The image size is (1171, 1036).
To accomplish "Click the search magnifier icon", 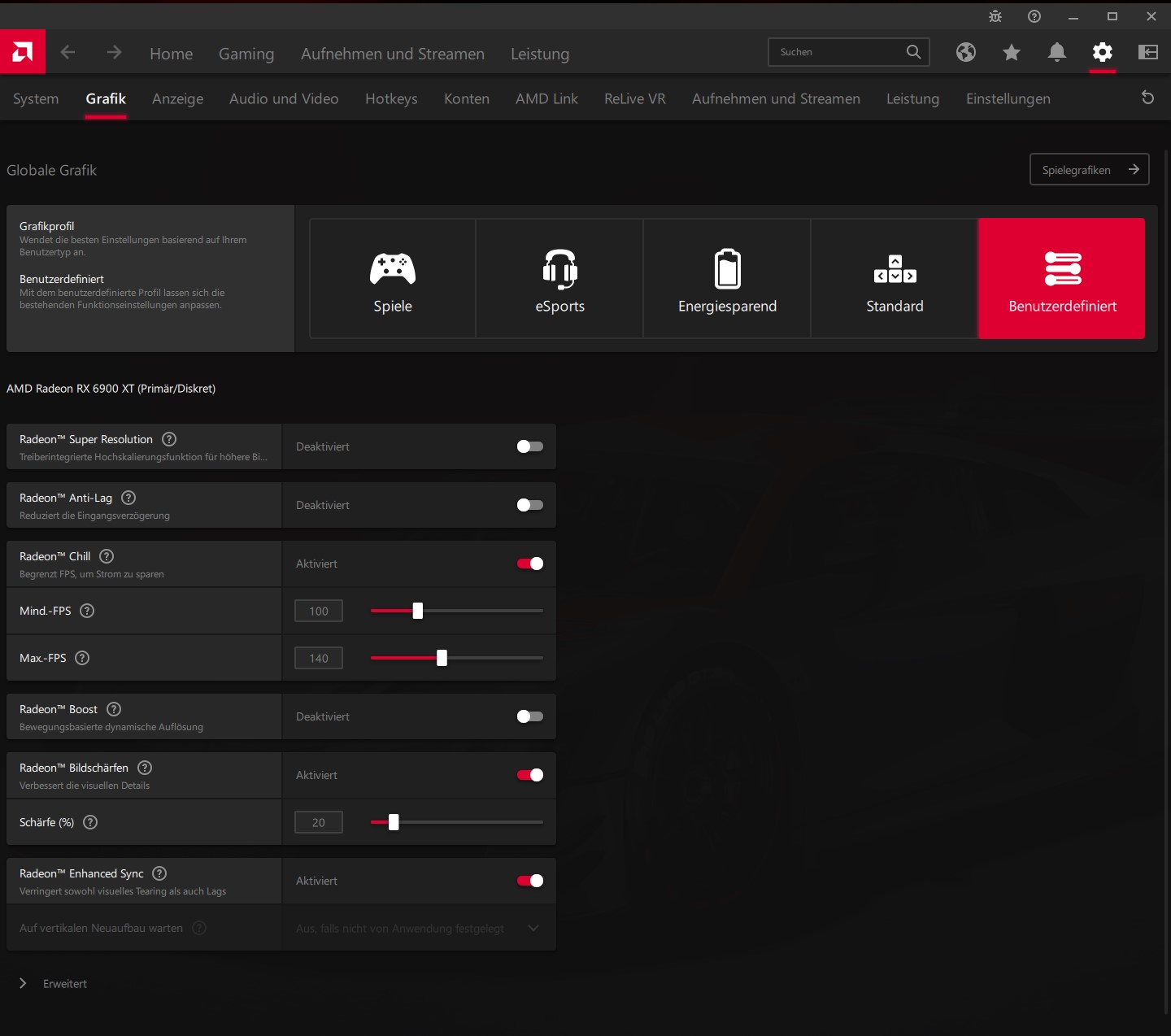I will coord(914,52).
